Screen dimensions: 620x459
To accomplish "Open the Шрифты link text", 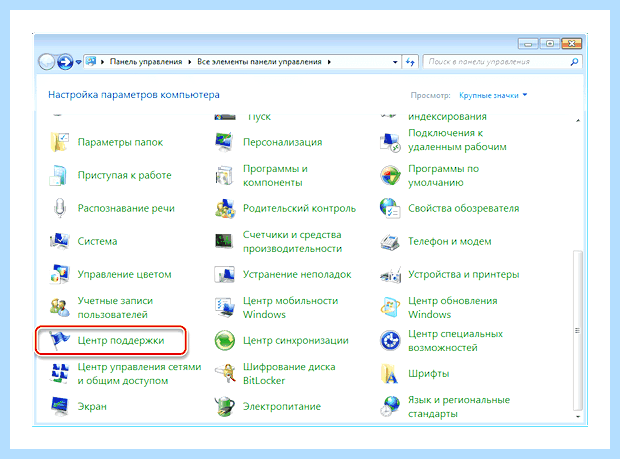I will pos(429,374).
